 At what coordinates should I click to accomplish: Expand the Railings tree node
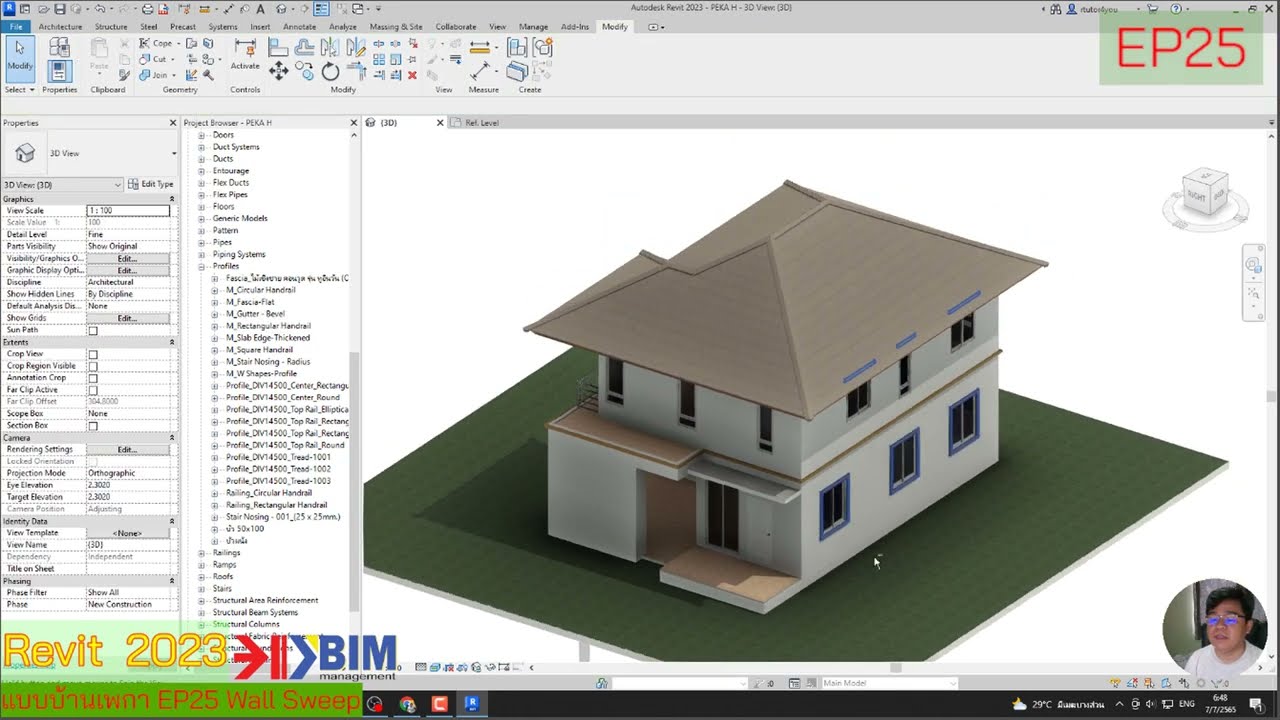[x=201, y=553]
